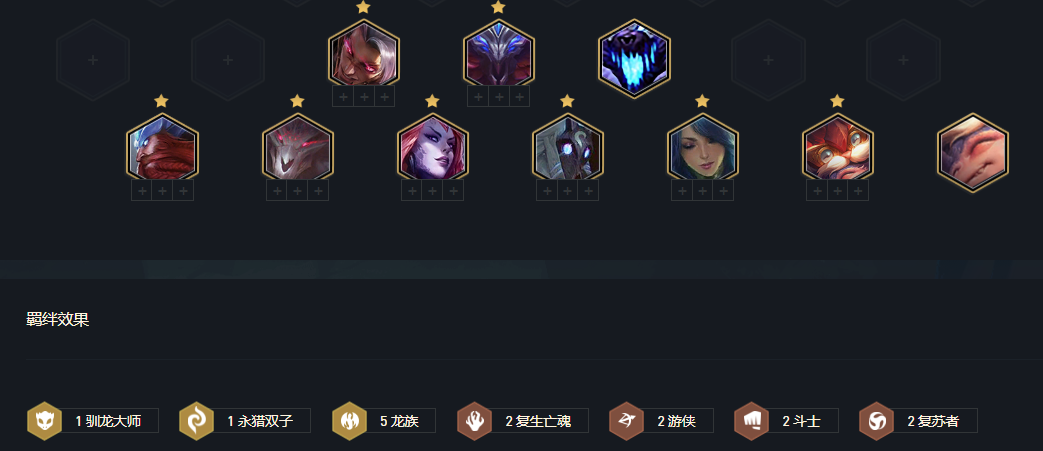Click the empty hexagon slot at far right

pyautogui.click(x=903, y=60)
